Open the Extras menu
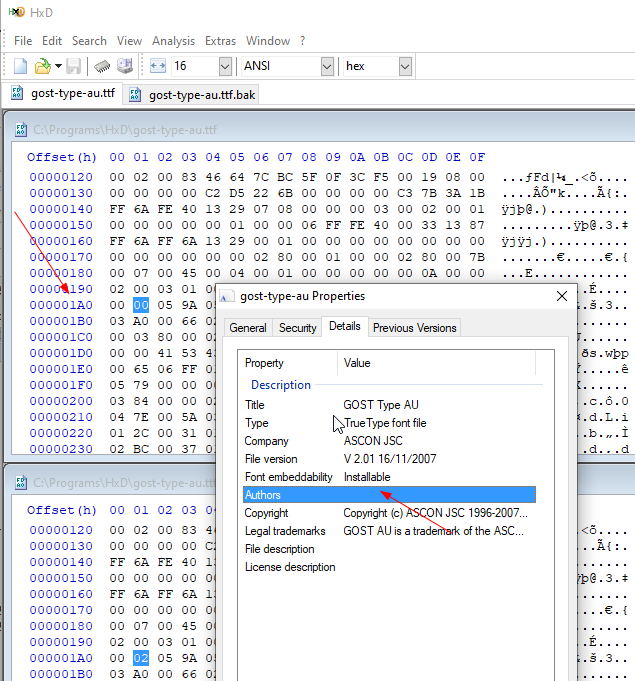 220,41
